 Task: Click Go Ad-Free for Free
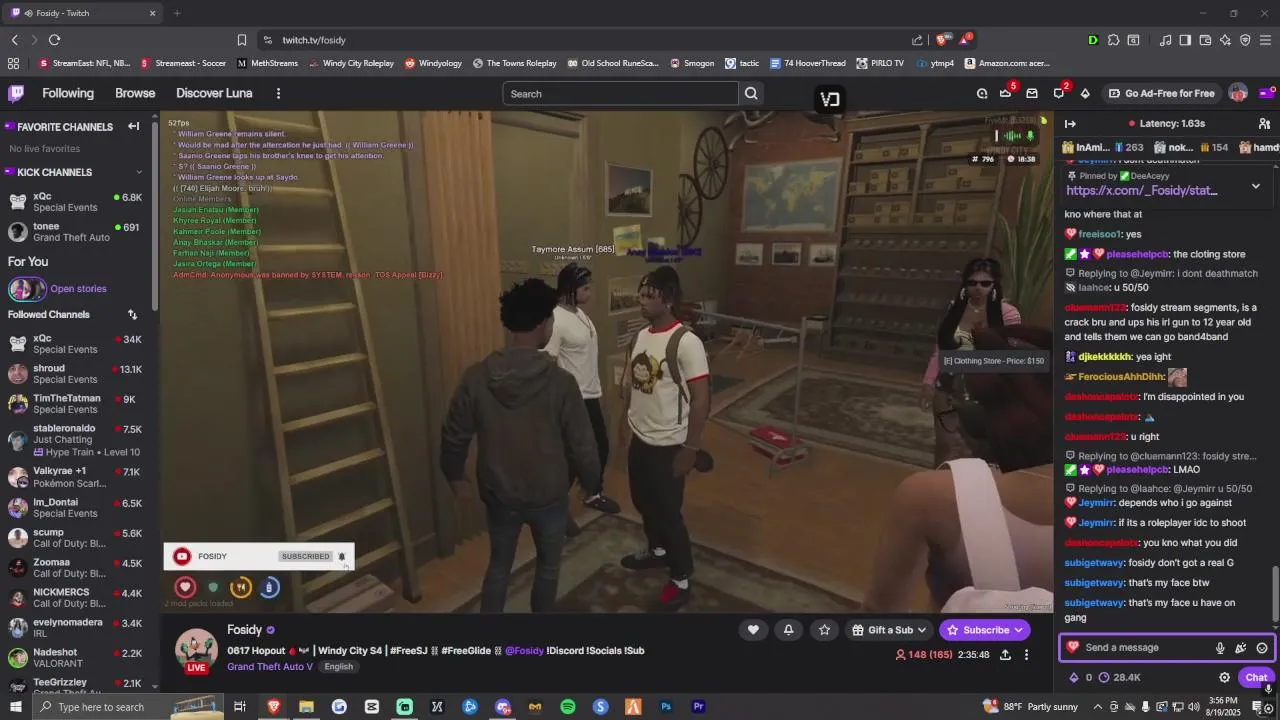tap(1161, 93)
